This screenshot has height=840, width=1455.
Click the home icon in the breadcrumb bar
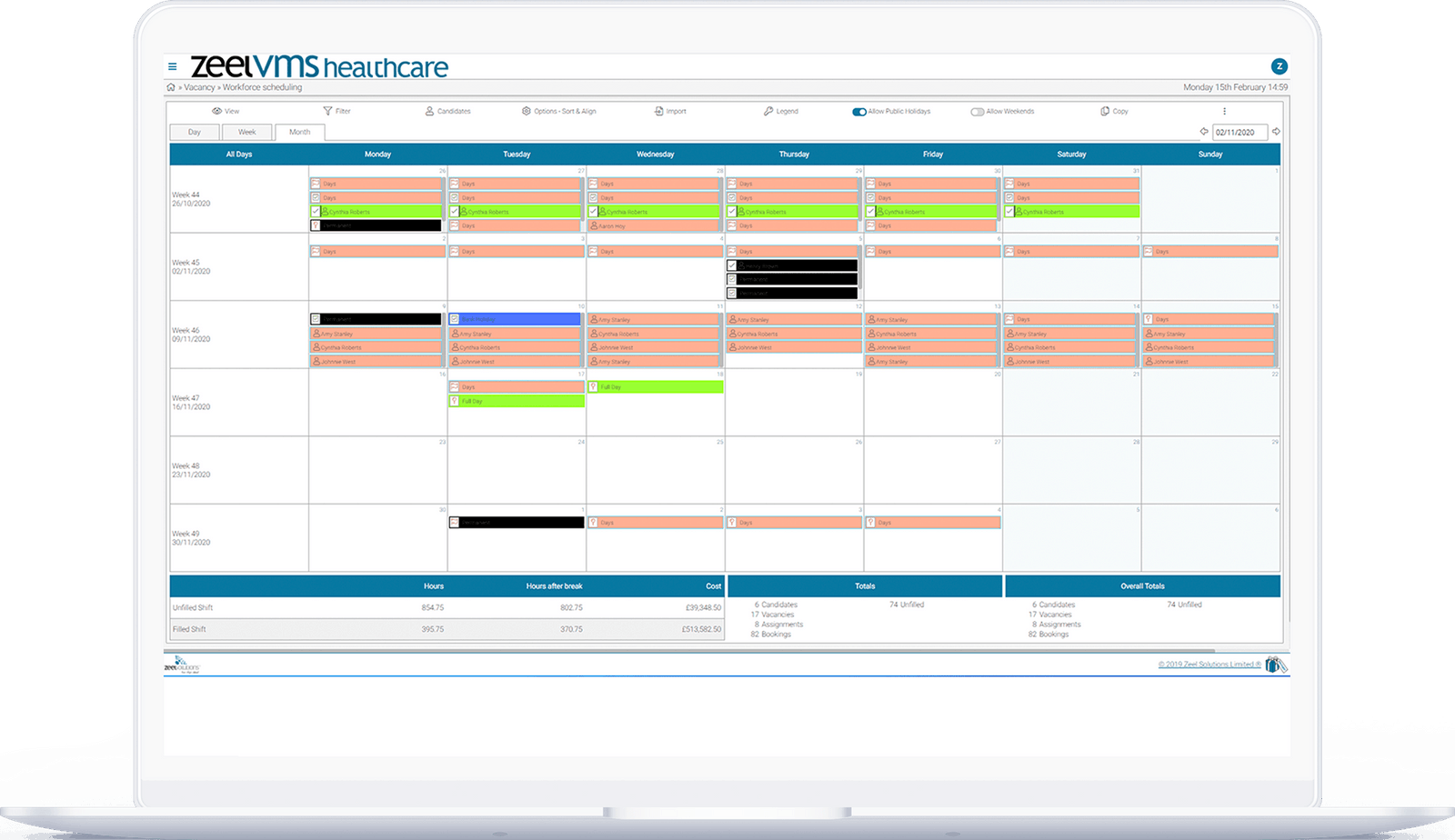(170, 88)
